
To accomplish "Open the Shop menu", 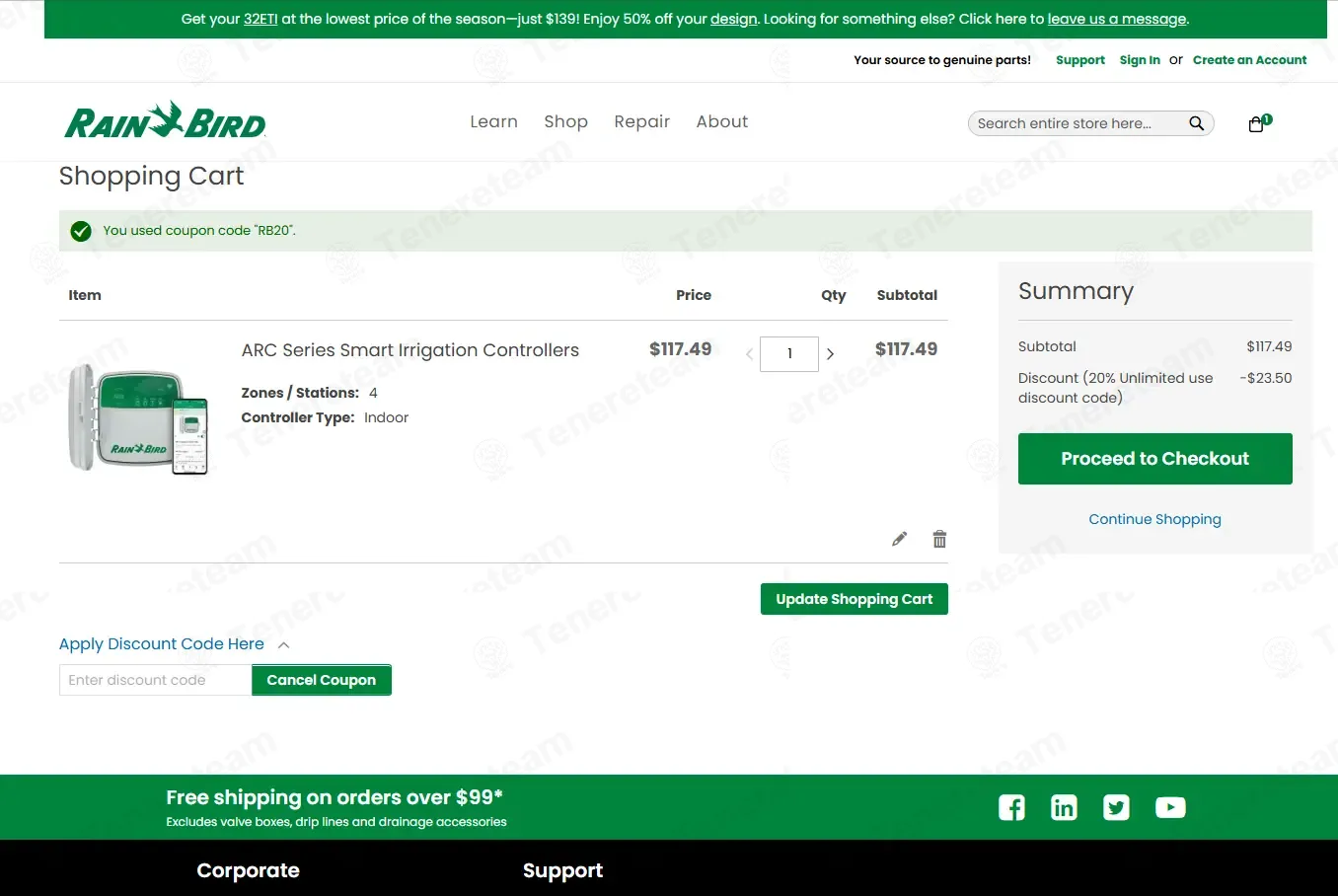I will click(565, 121).
